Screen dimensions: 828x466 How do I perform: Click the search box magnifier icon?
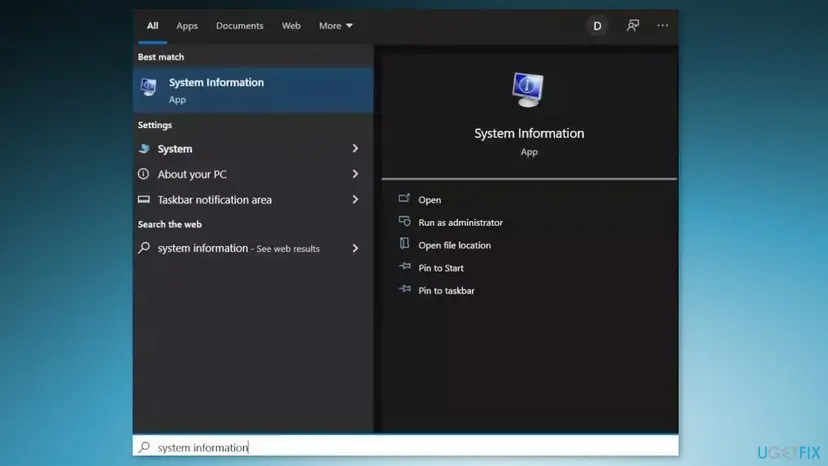click(x=144, y=447)
